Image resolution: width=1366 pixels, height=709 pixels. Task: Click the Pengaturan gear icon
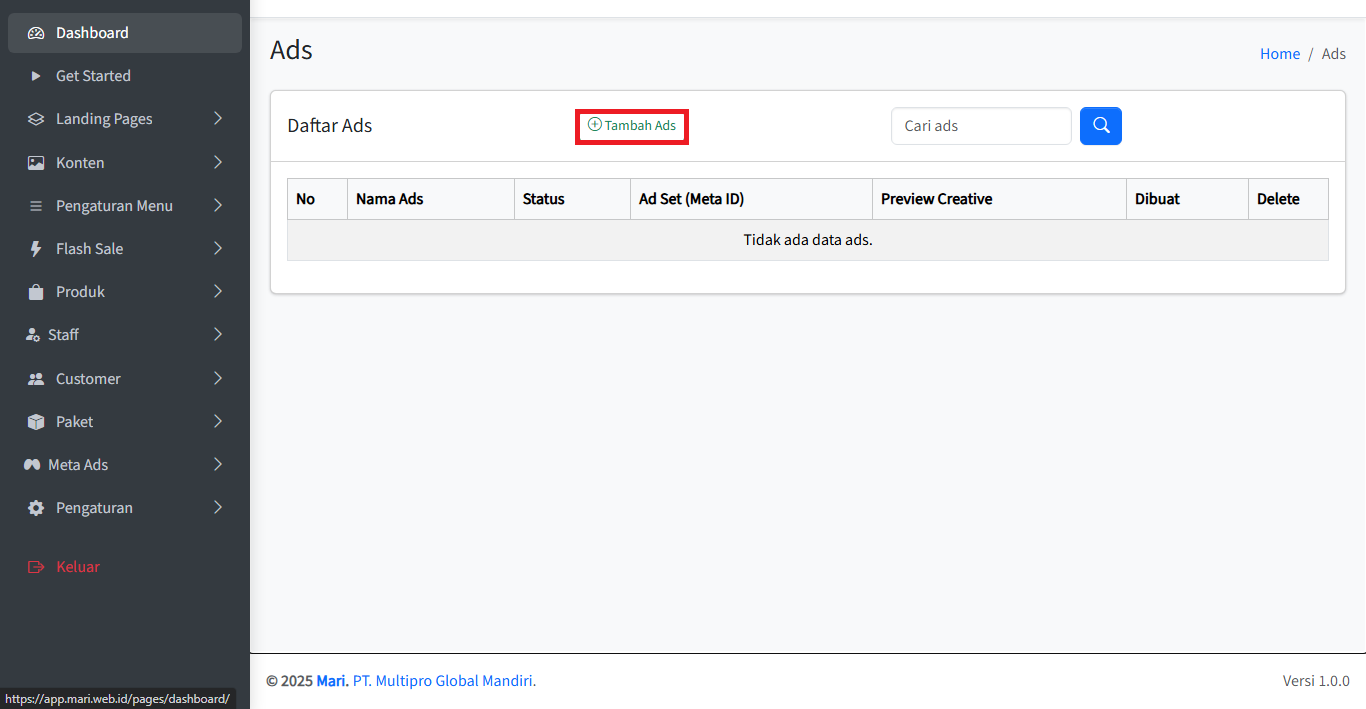click(x=36, y=508)
